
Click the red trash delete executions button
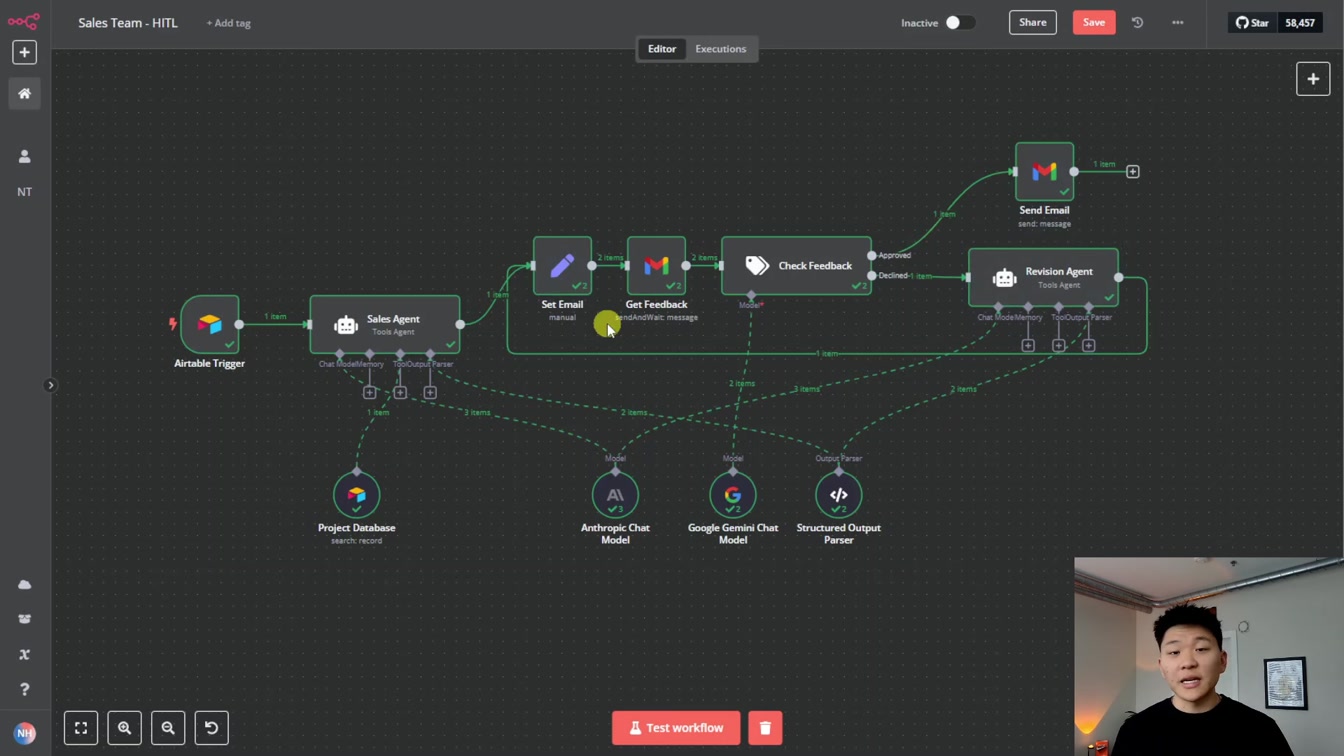[765, 728]
